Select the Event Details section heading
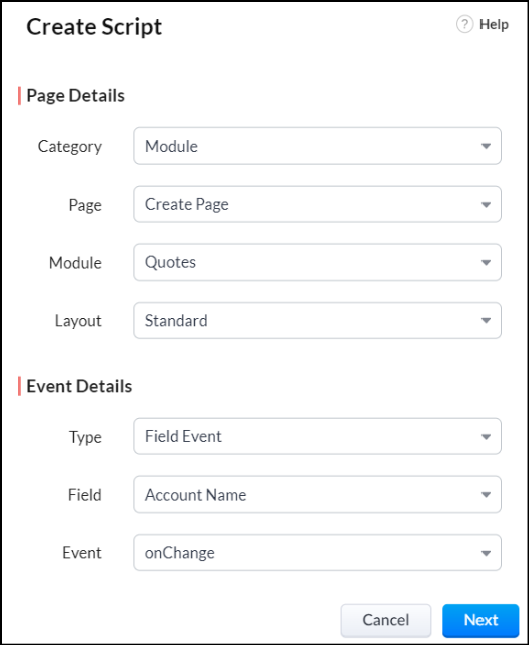This screenshot has width=529, height=645. (79, 386)
